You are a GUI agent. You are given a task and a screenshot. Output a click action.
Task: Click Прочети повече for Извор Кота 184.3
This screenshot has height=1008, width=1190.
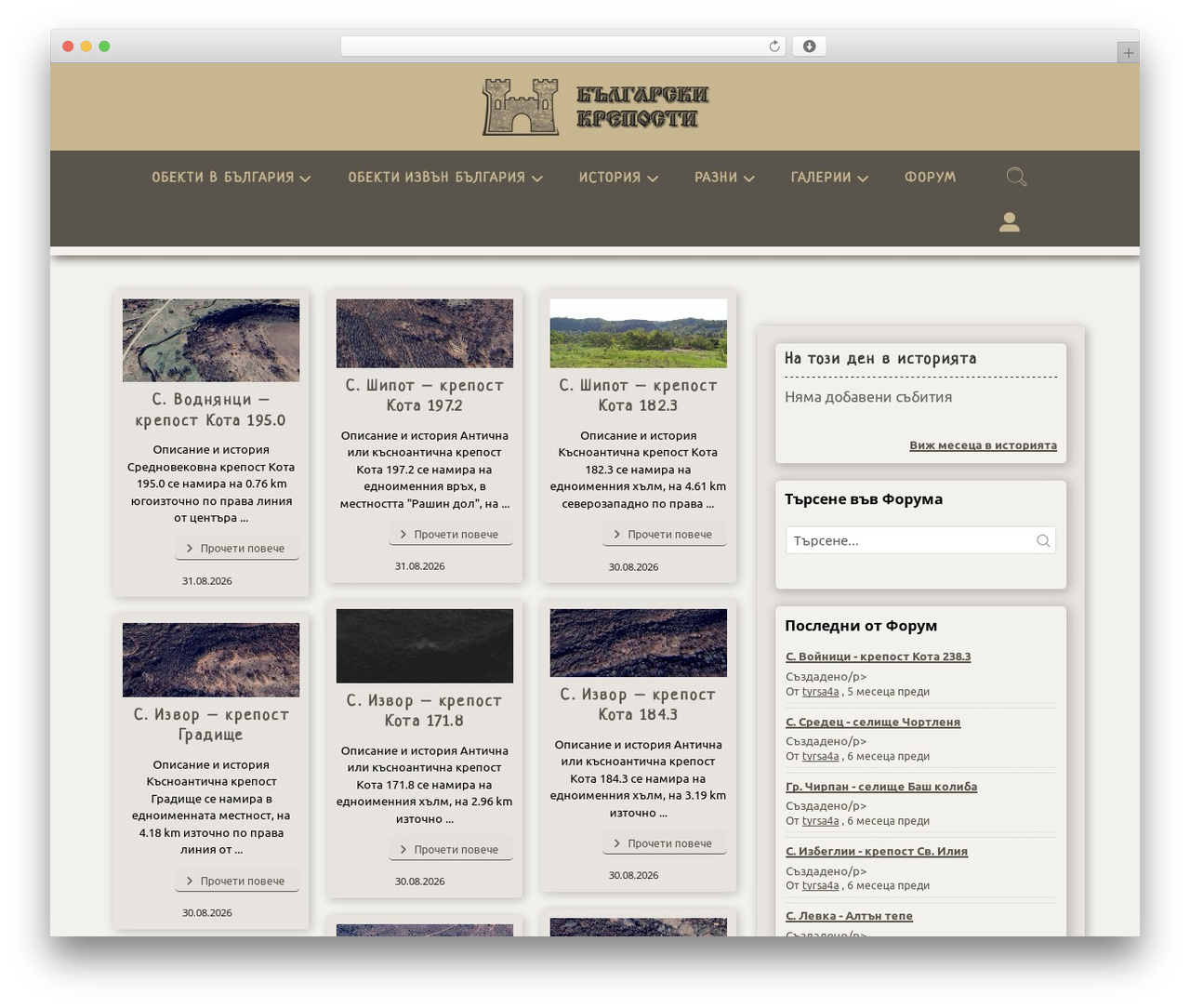pos(665,843)
